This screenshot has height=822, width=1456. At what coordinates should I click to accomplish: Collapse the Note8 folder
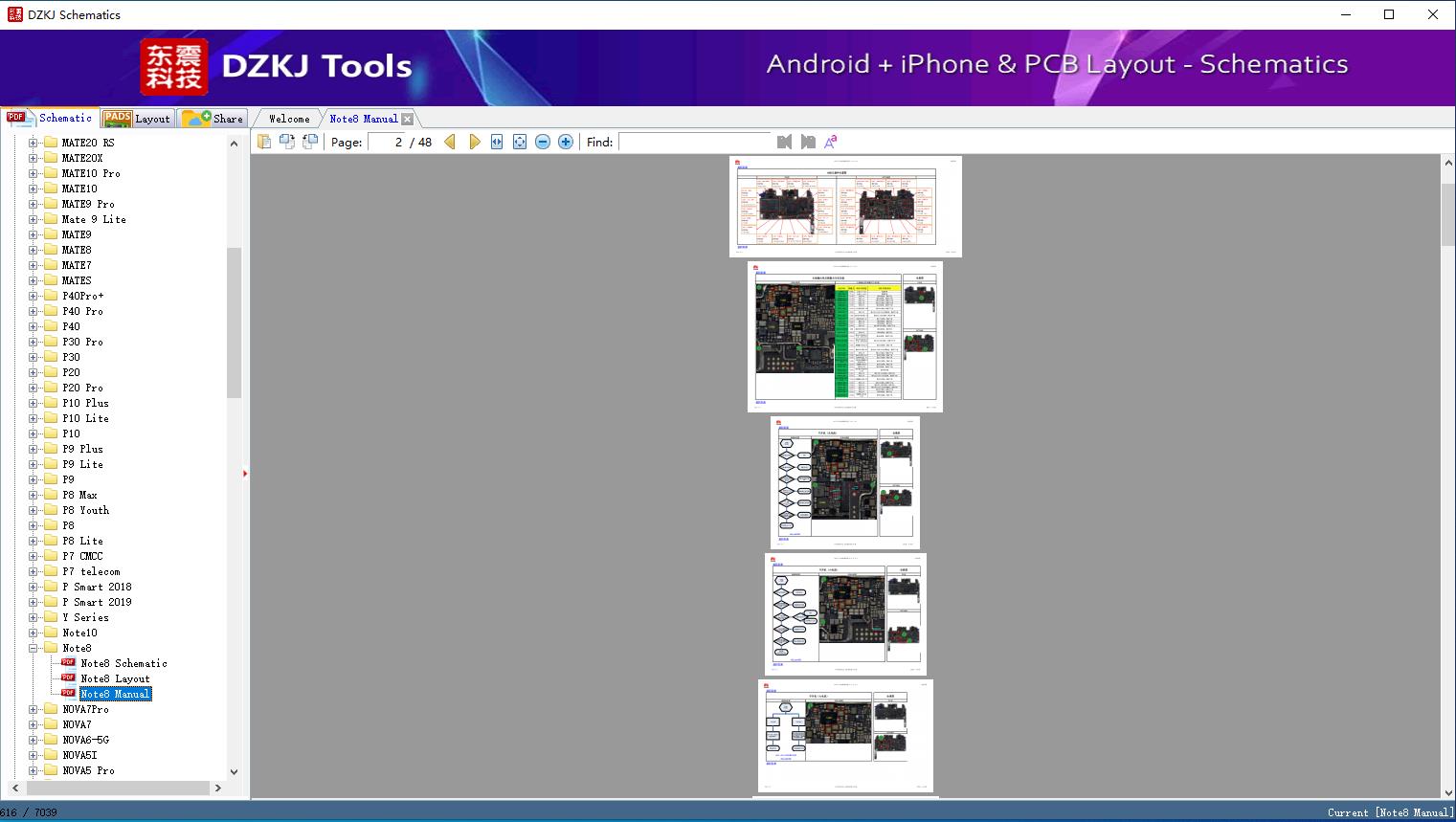(x=34, y=648)
